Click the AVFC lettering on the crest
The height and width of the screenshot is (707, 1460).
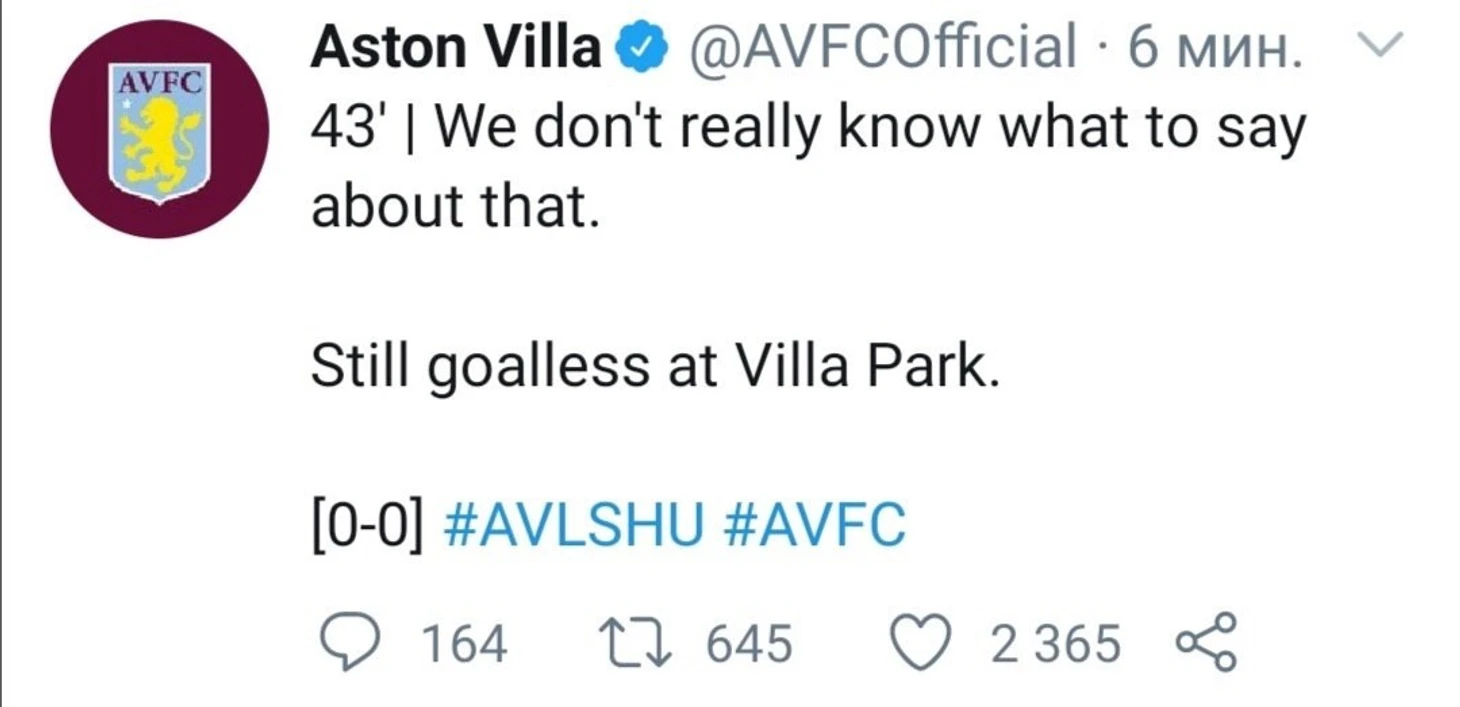[160, 84]
